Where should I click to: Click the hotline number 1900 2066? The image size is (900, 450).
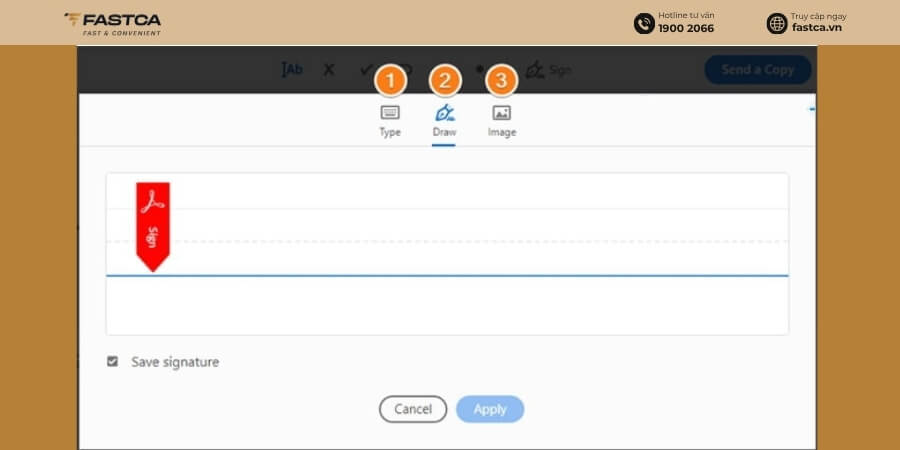[x=686, y=28]
